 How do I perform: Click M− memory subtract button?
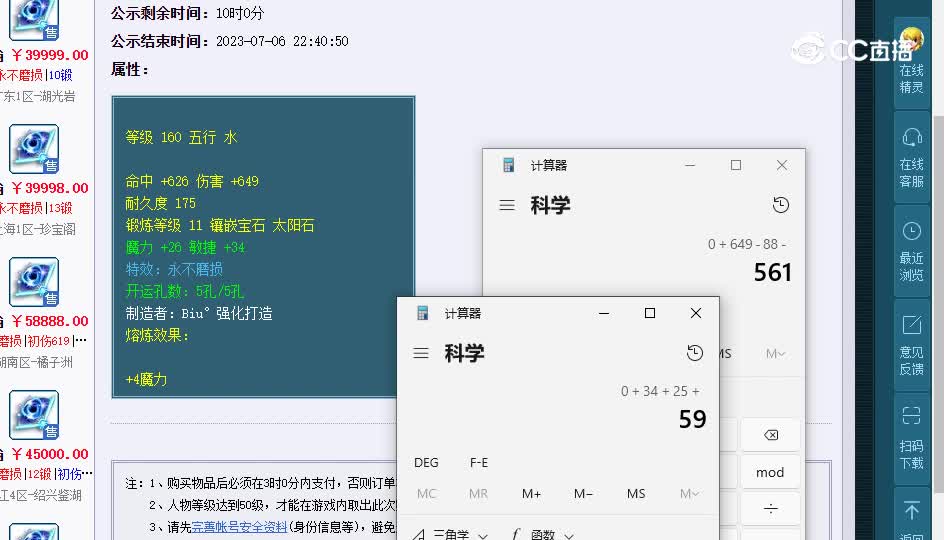[x=583, y=494]
